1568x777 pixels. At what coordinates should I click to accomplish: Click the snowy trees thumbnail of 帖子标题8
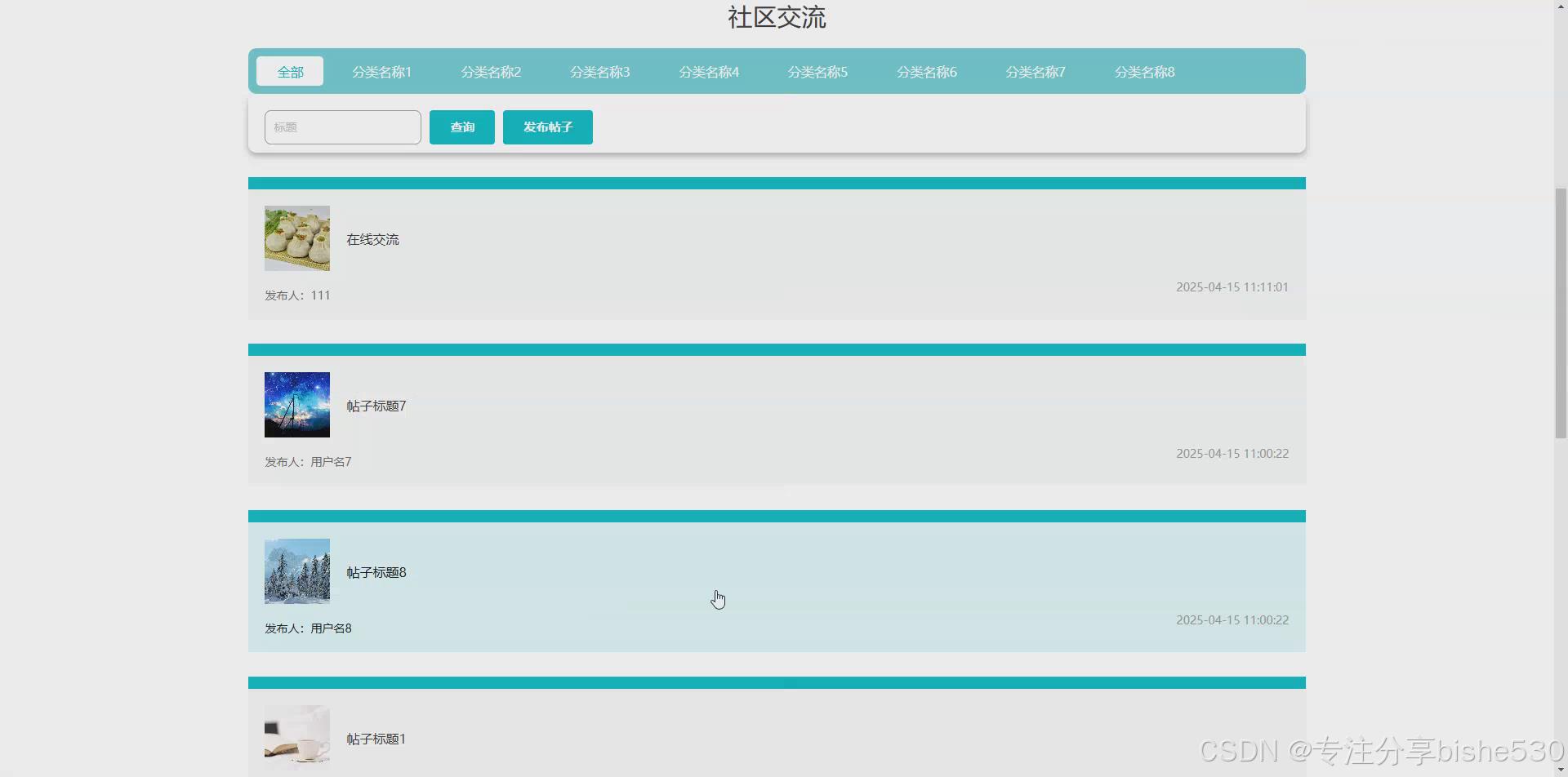297,571
